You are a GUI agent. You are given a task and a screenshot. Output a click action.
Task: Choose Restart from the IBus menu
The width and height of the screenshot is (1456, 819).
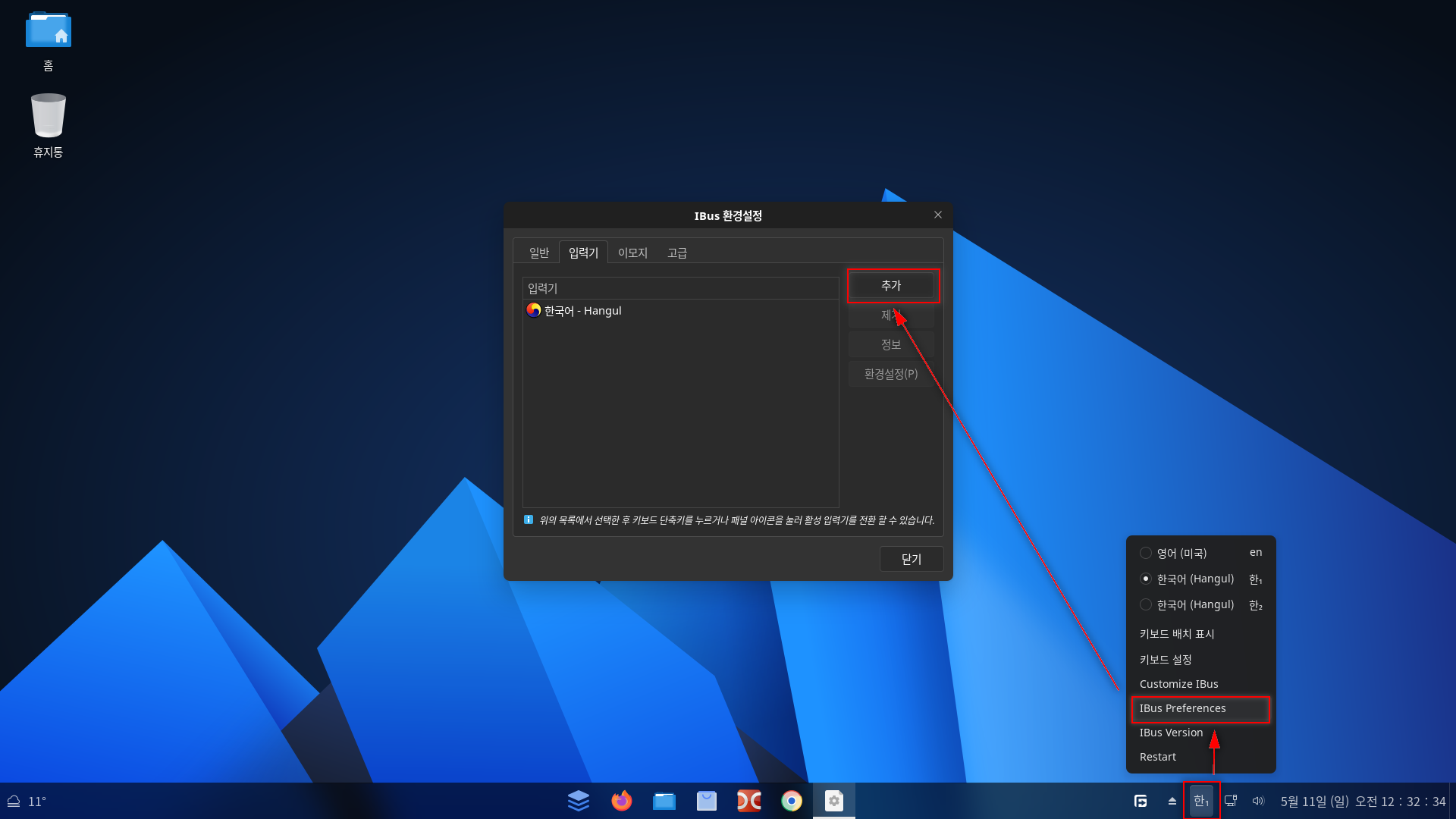1157,757
